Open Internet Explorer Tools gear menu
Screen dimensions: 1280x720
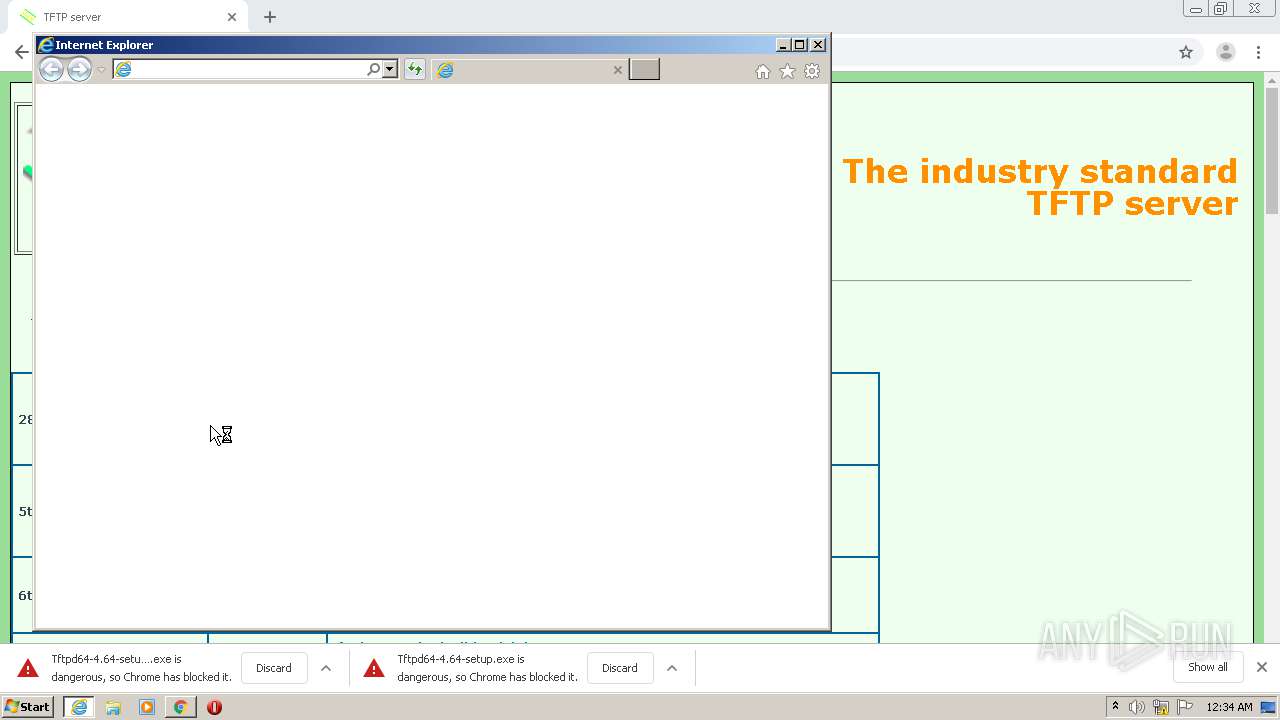tap(812, 71)
